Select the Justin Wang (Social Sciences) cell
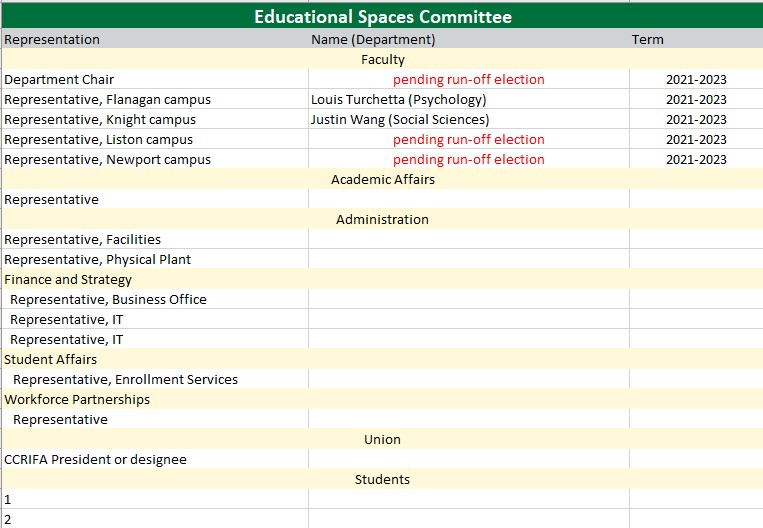Viewport: 763px width, 528px height. [x=400, y=120]
